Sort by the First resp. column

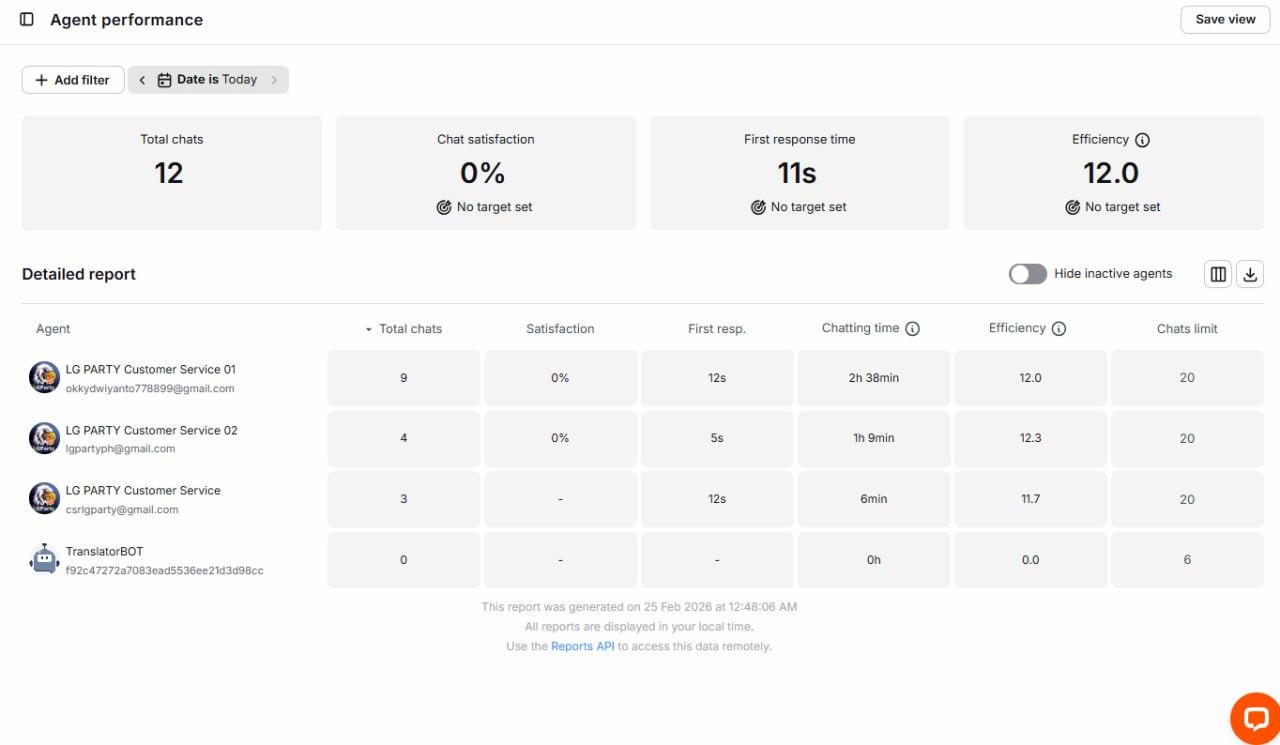(717, 329)
